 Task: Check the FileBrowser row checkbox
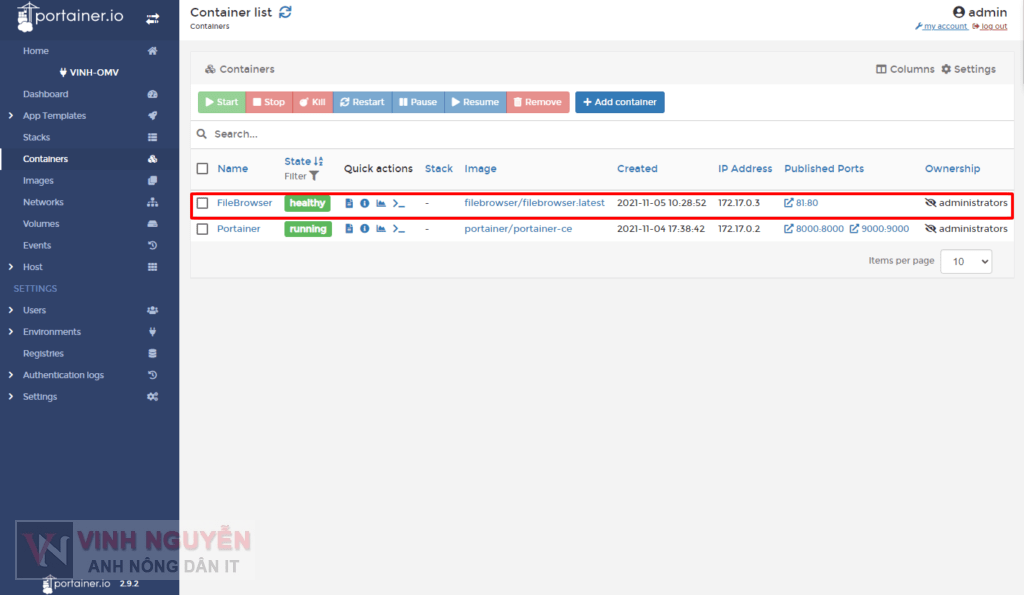point(202,203)
